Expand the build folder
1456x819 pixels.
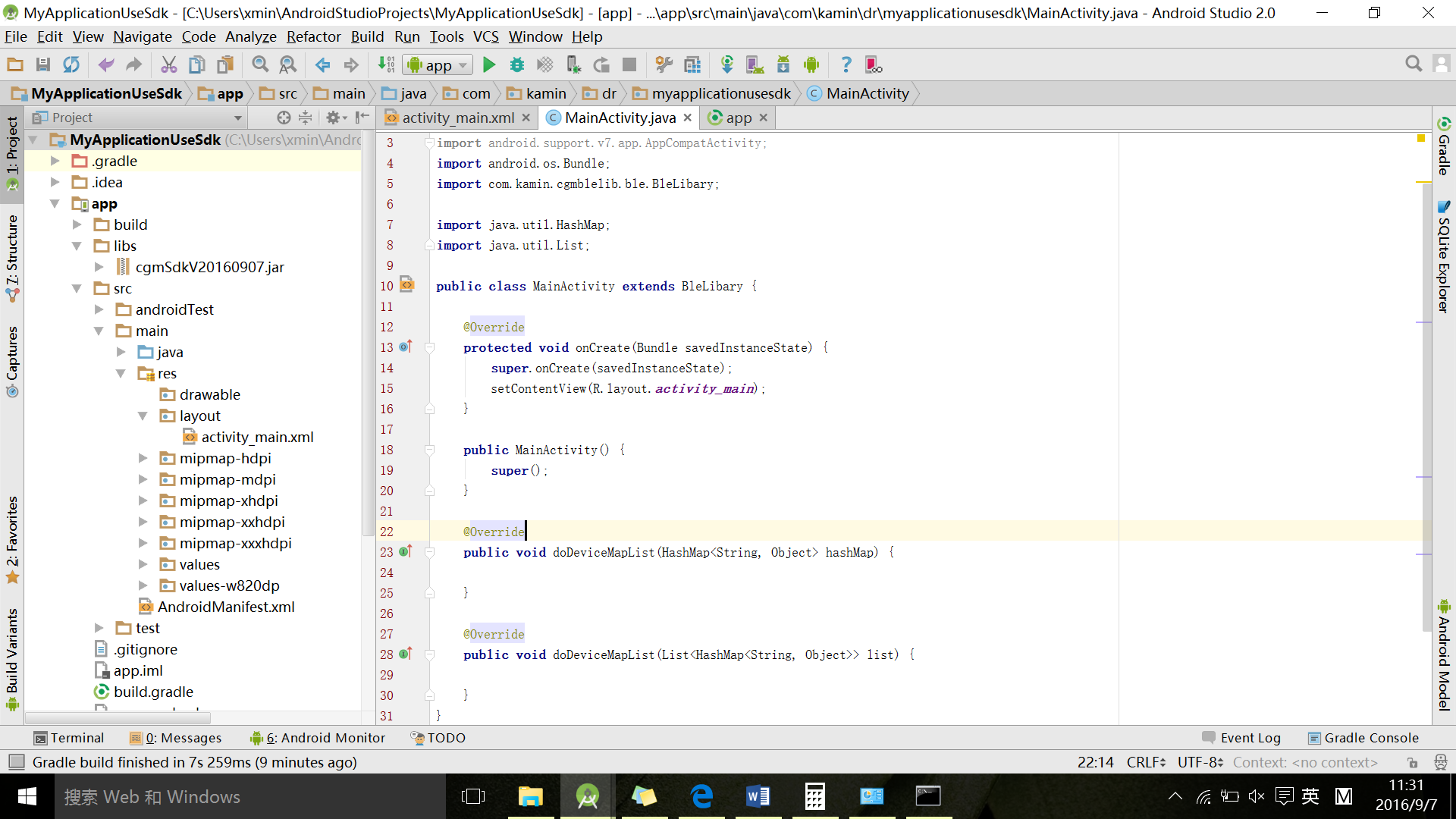pyautogui.click(x=77, y=224)
